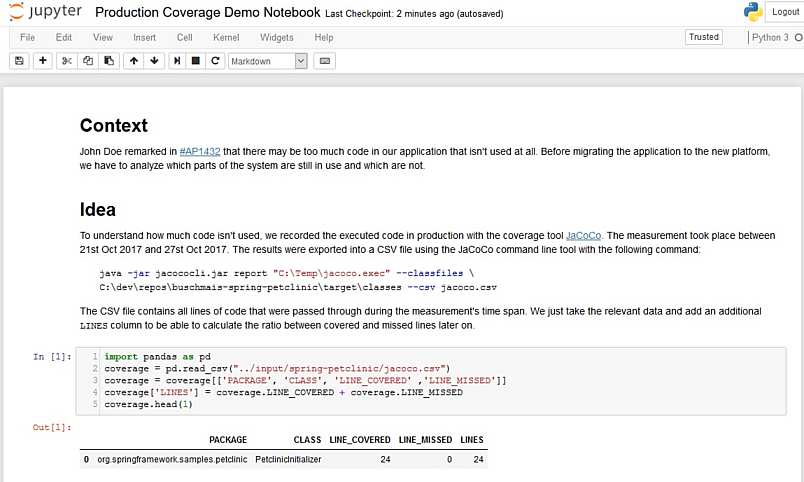Open the Help menu
The width and height of the screenshot is (804, 482).
coord(324,37)
